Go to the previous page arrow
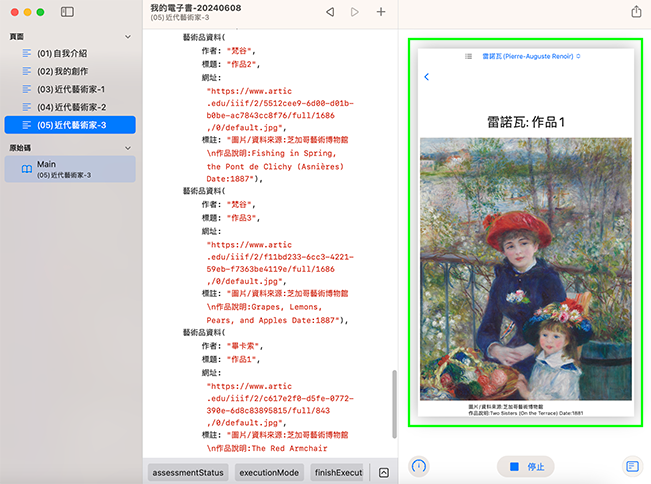The image size is (651, 484). pos(330,12)
